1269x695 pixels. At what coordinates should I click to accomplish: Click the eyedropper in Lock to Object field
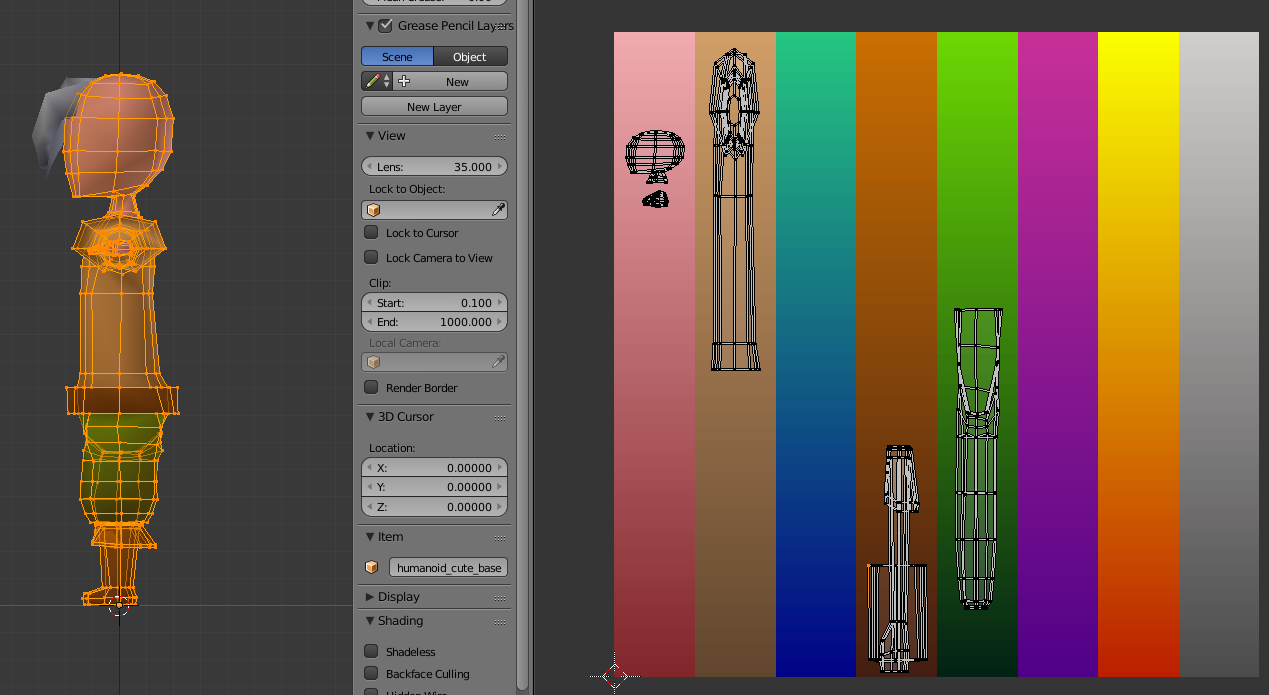tap(498, 210)
